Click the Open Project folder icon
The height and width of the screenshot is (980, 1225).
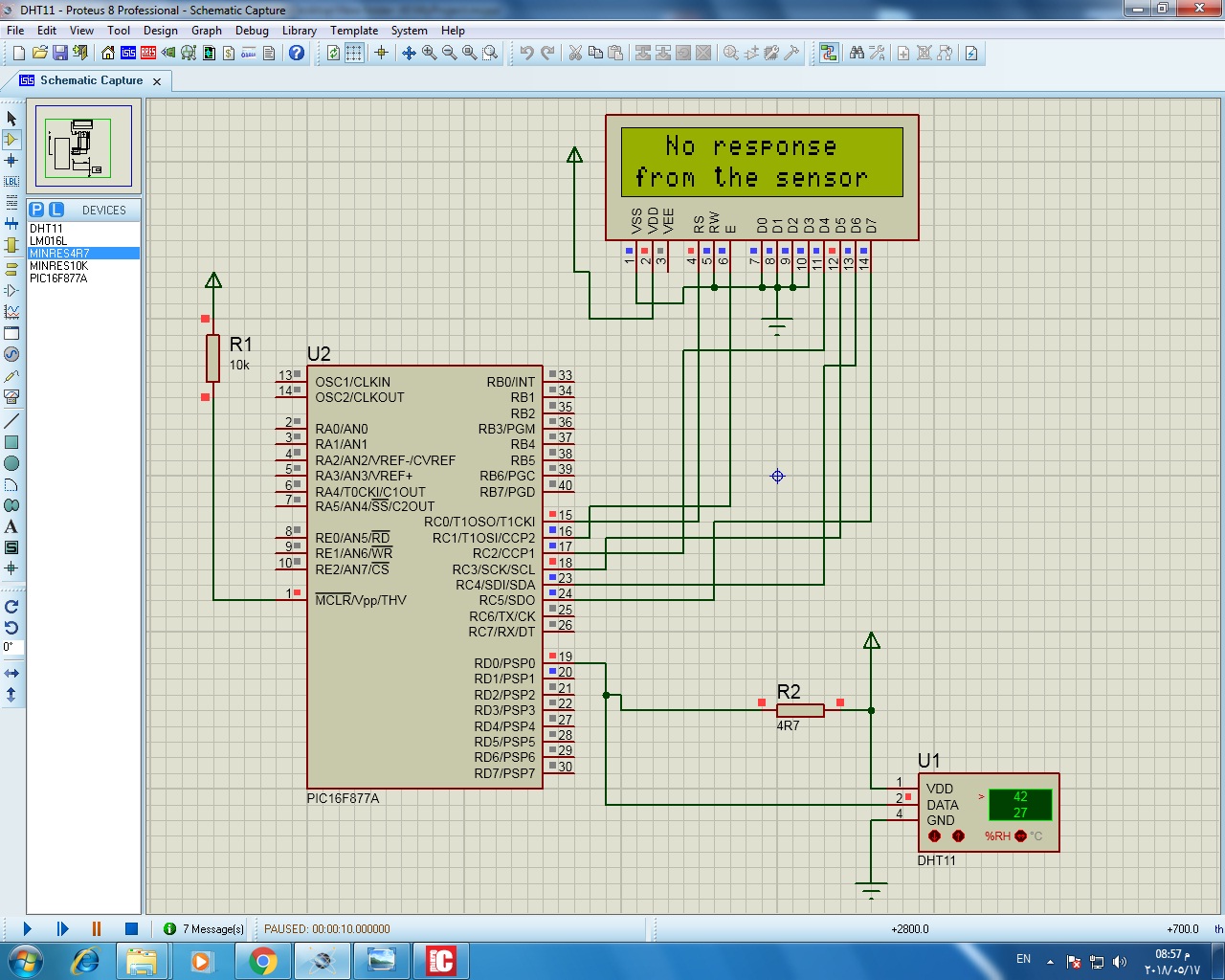[39, 53]
